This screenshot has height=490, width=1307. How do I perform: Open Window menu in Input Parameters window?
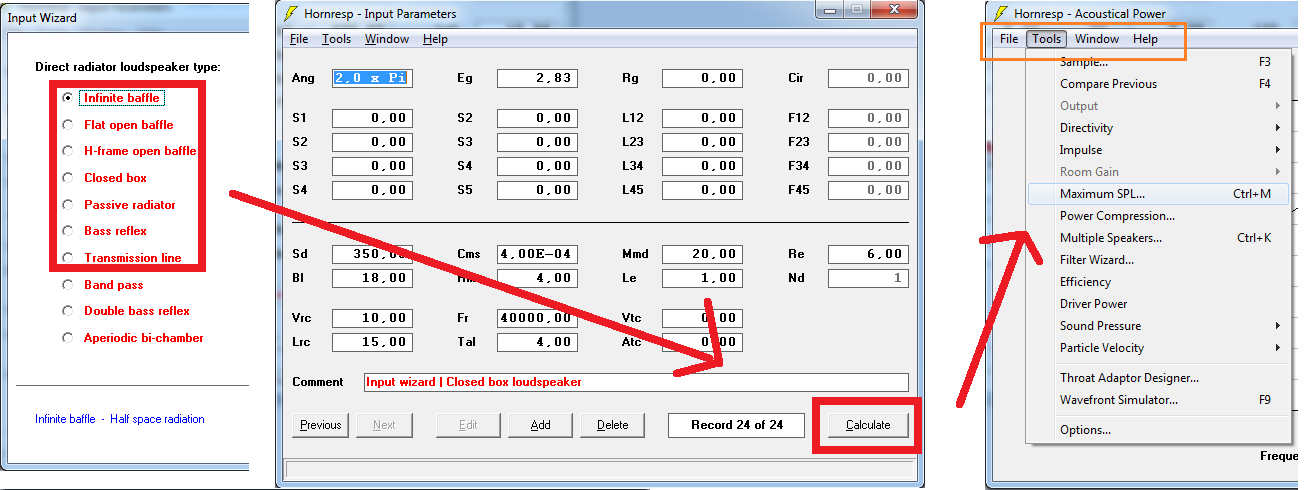pyautogui.click(x=386, y=39)
